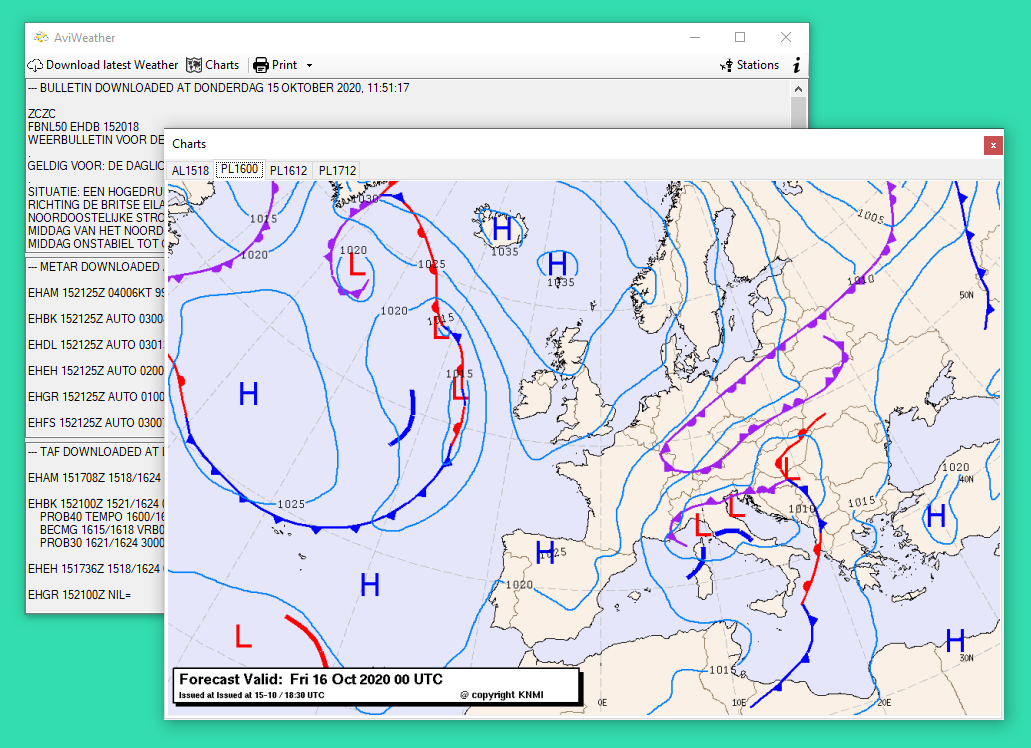Open Charts from the main toolbar
The height and width of the screenshot is (748, 1031).
click(213, 65)
